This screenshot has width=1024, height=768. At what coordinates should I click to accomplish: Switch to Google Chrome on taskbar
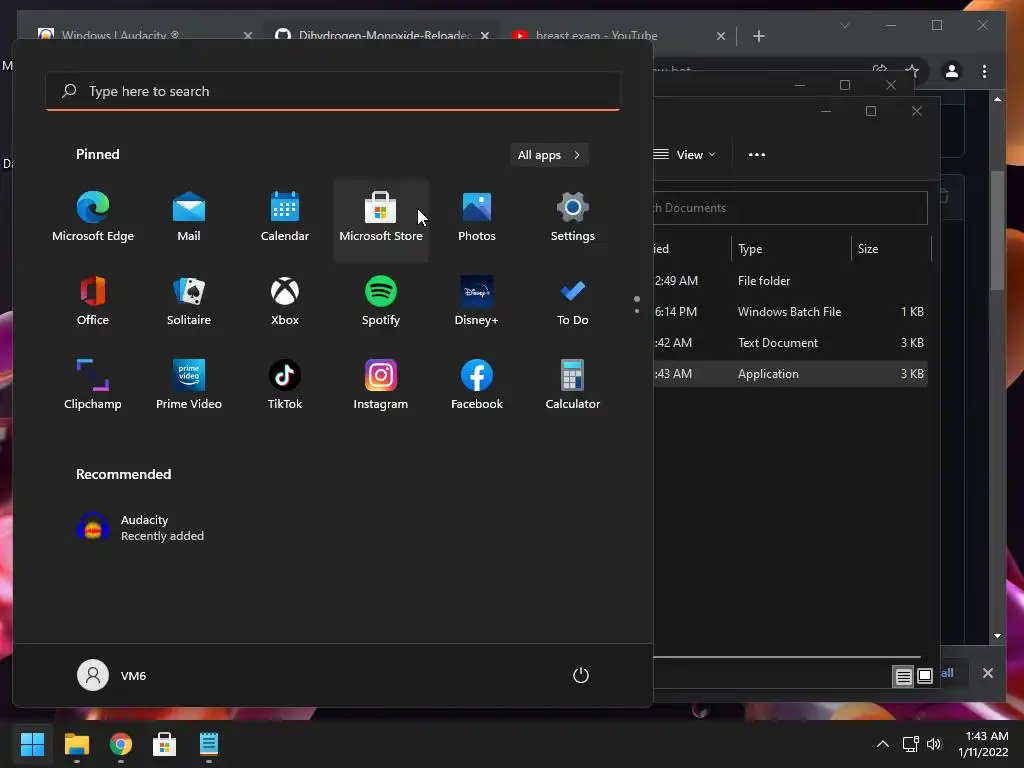click(121, 744)
